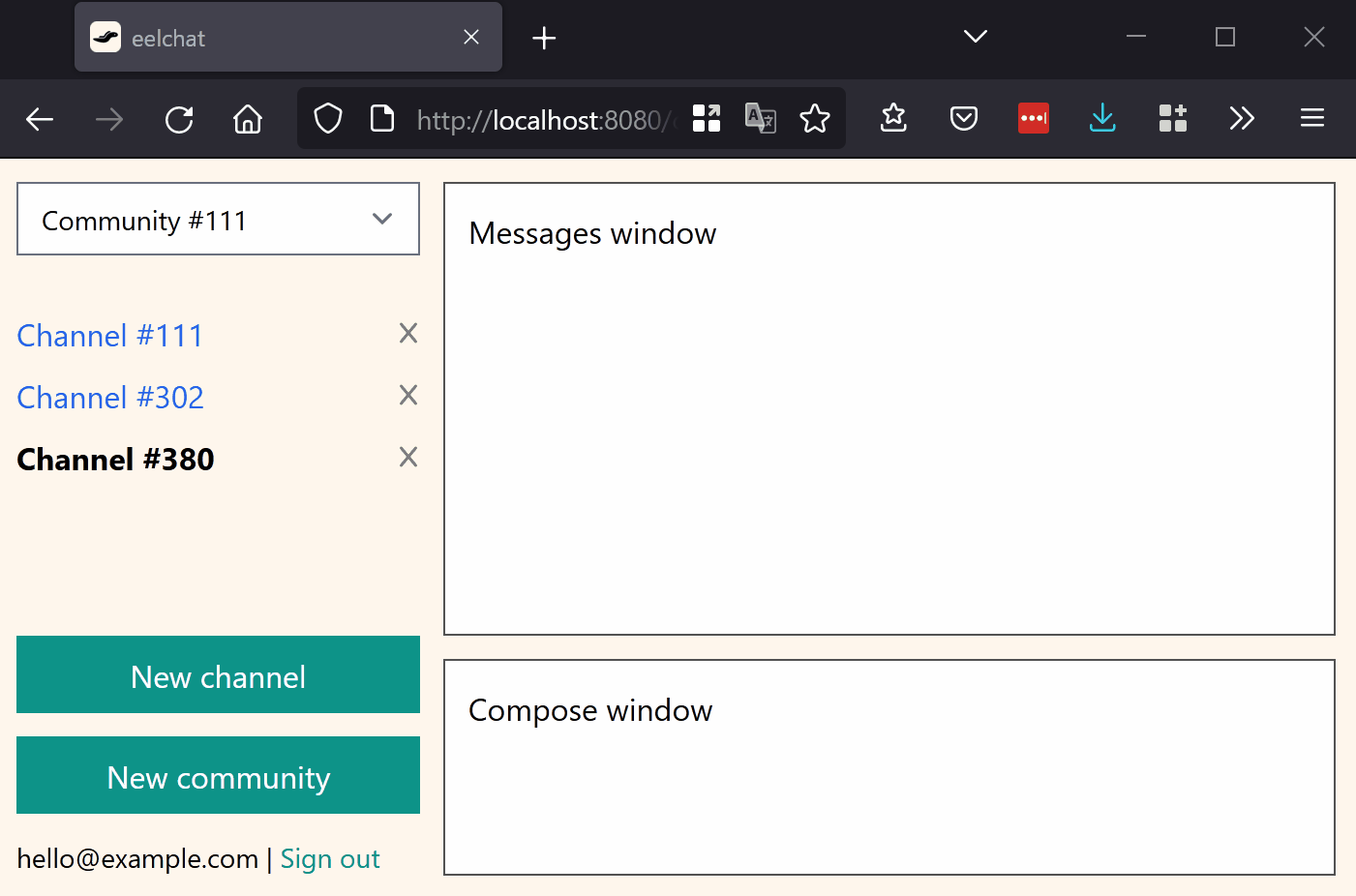1356x896 pixels.
Task: Open the tracking protection shield
Action: point(328,119)
